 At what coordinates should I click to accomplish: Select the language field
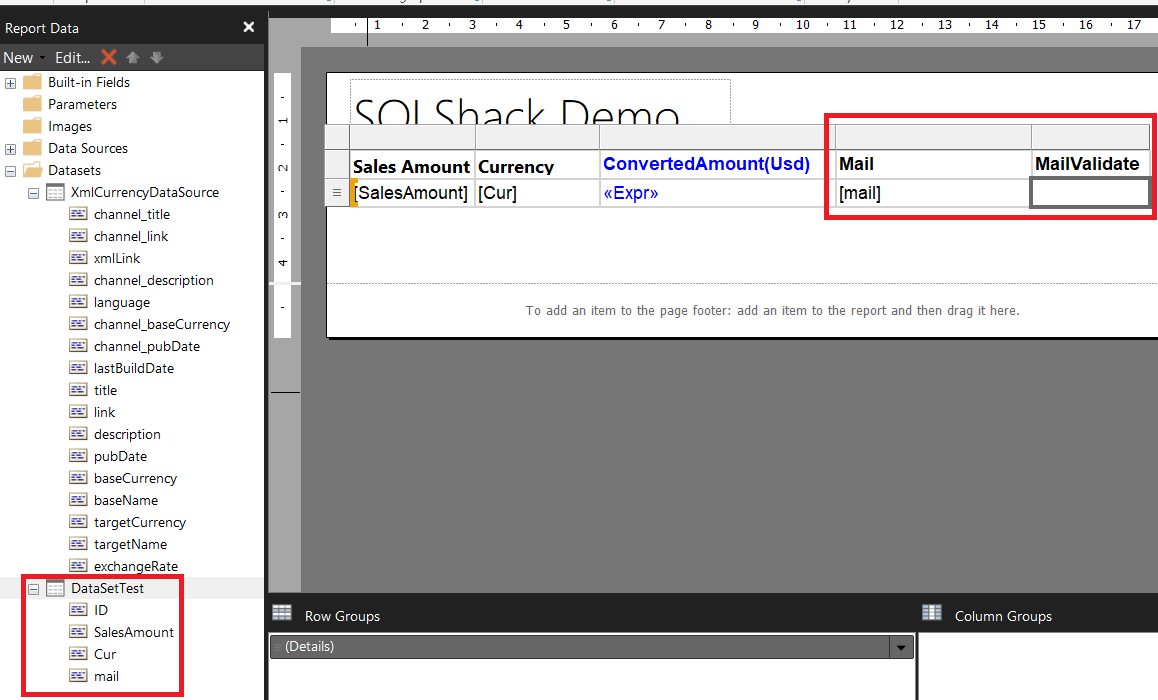click(x=122, y=302)
